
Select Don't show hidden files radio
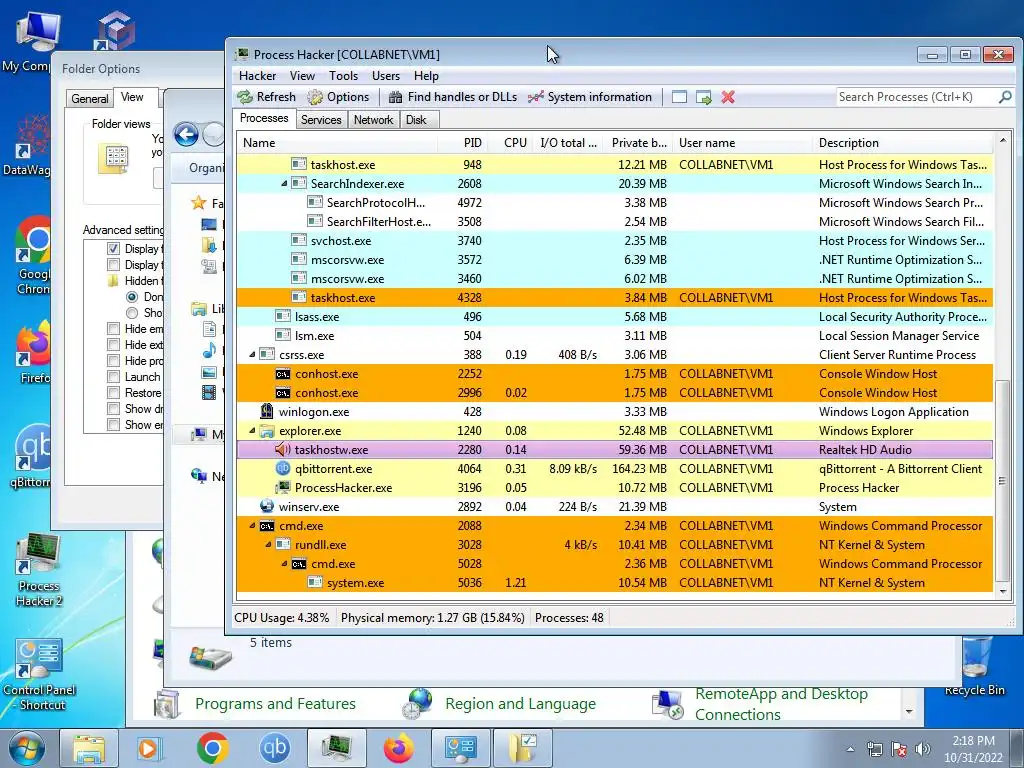132,296
